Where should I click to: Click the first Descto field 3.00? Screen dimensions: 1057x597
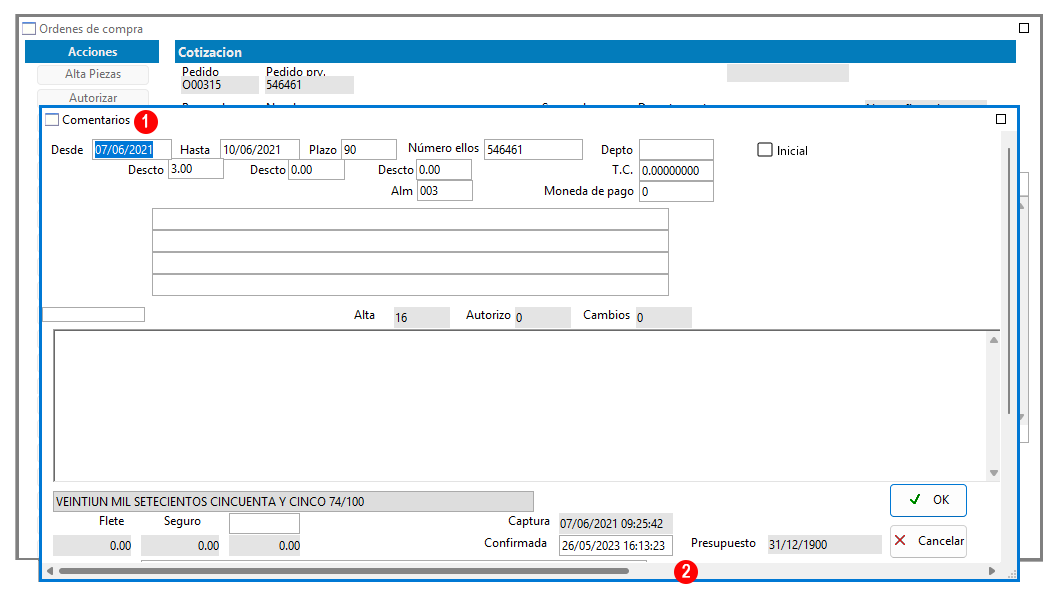pyautogui.click(x=195, y=169)
